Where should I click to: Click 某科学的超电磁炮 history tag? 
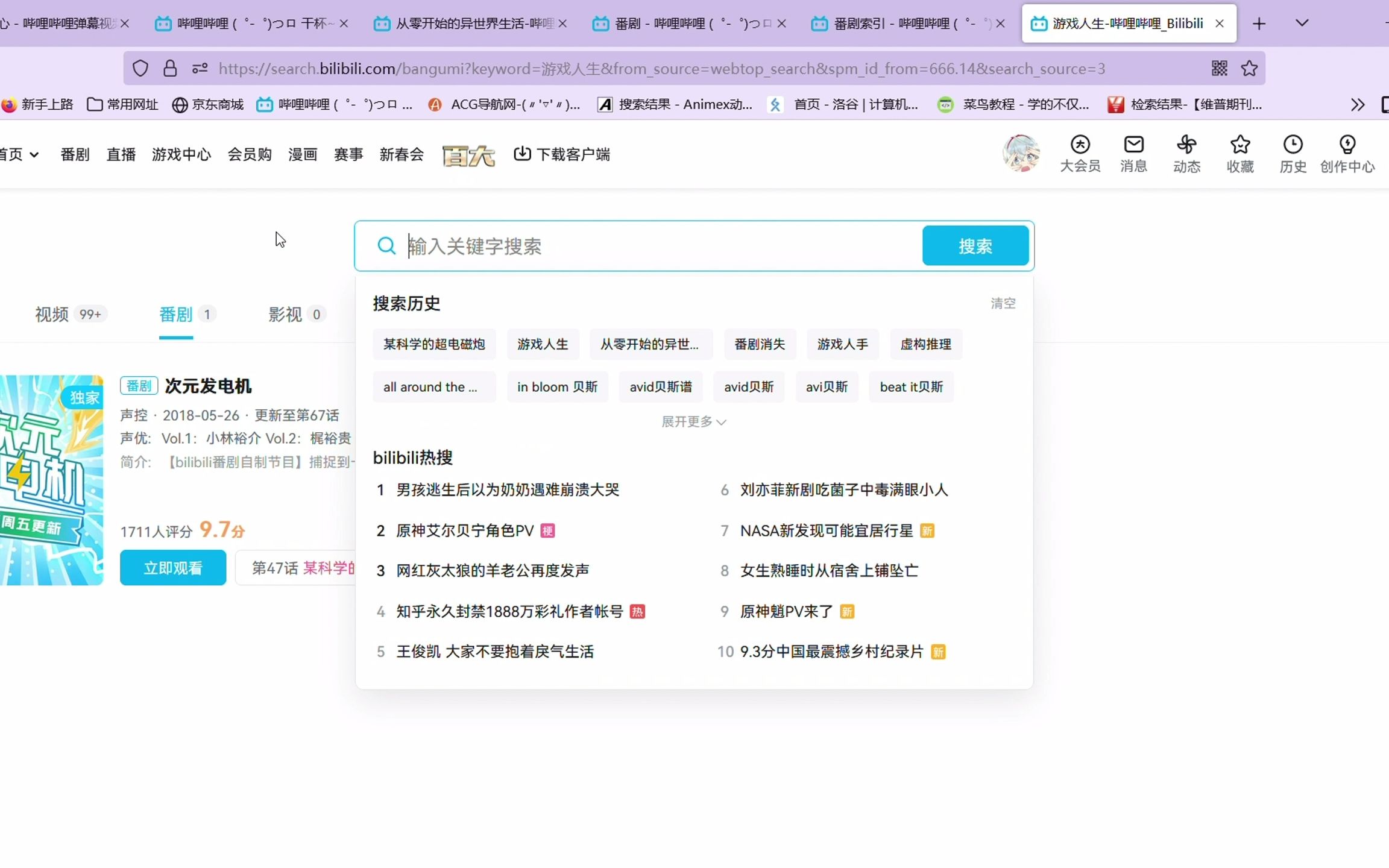tap(433, 344)
